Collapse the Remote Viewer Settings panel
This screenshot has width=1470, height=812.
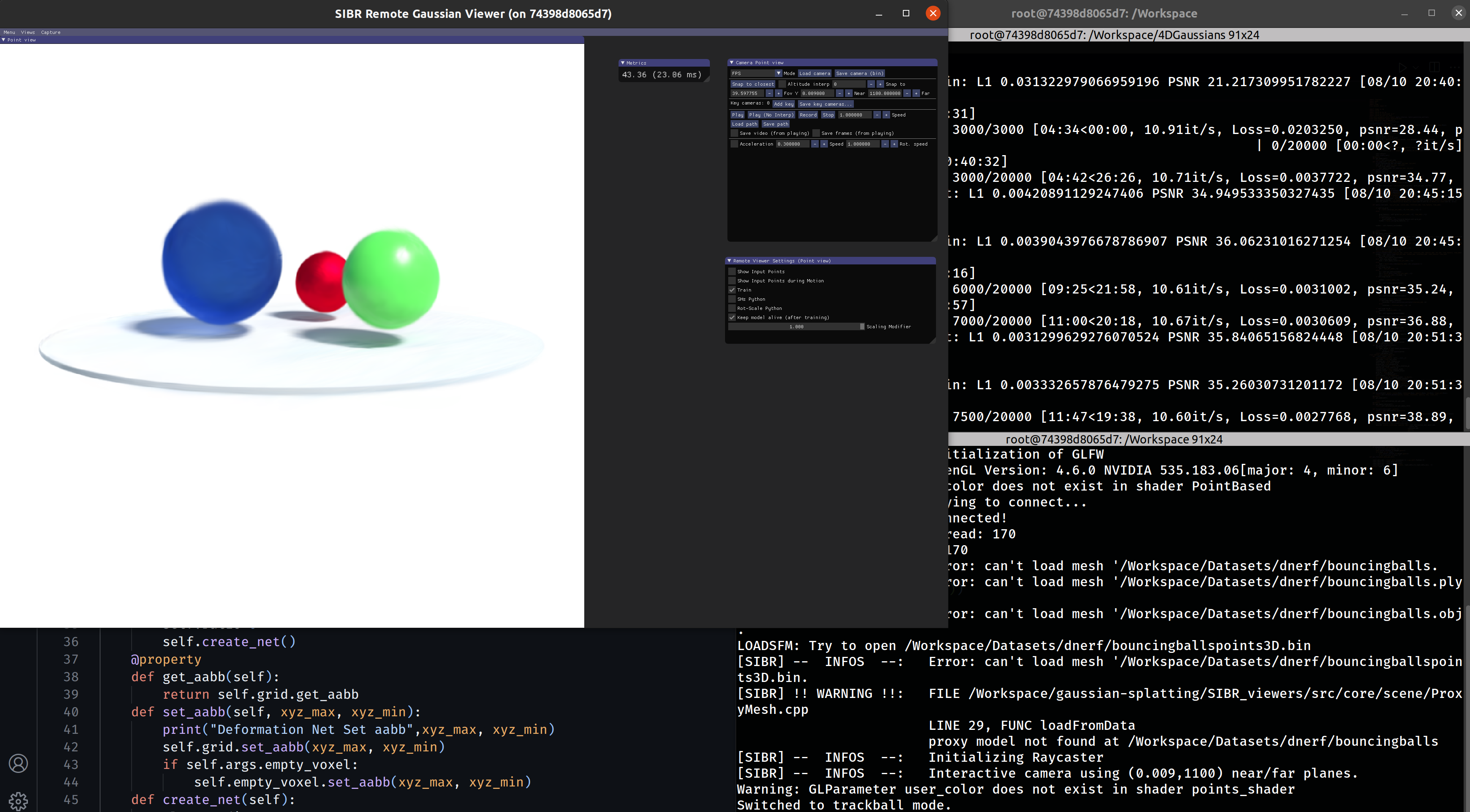(729, 261)
